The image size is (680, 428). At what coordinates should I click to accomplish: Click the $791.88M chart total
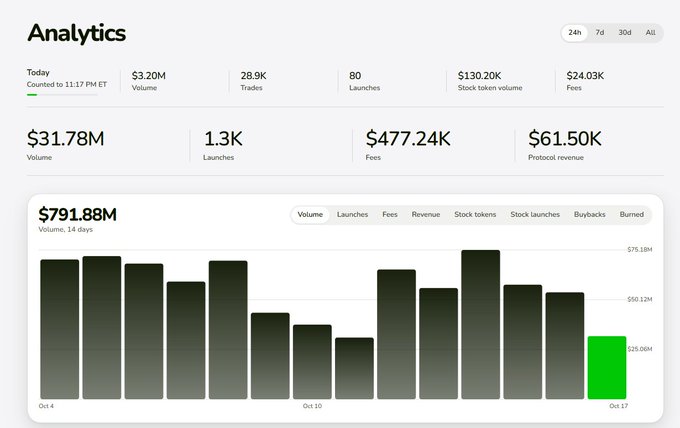click(x=78, y=215)
